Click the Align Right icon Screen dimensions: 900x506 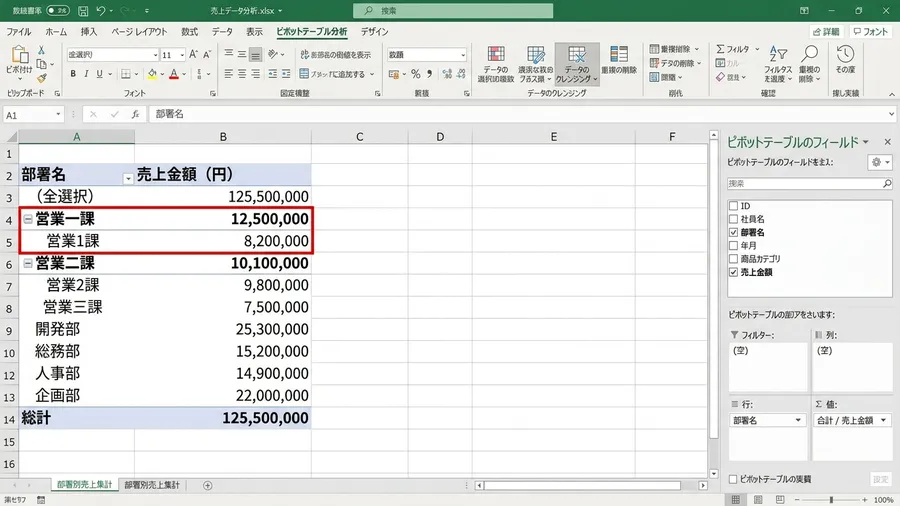(x=255, y=74)
